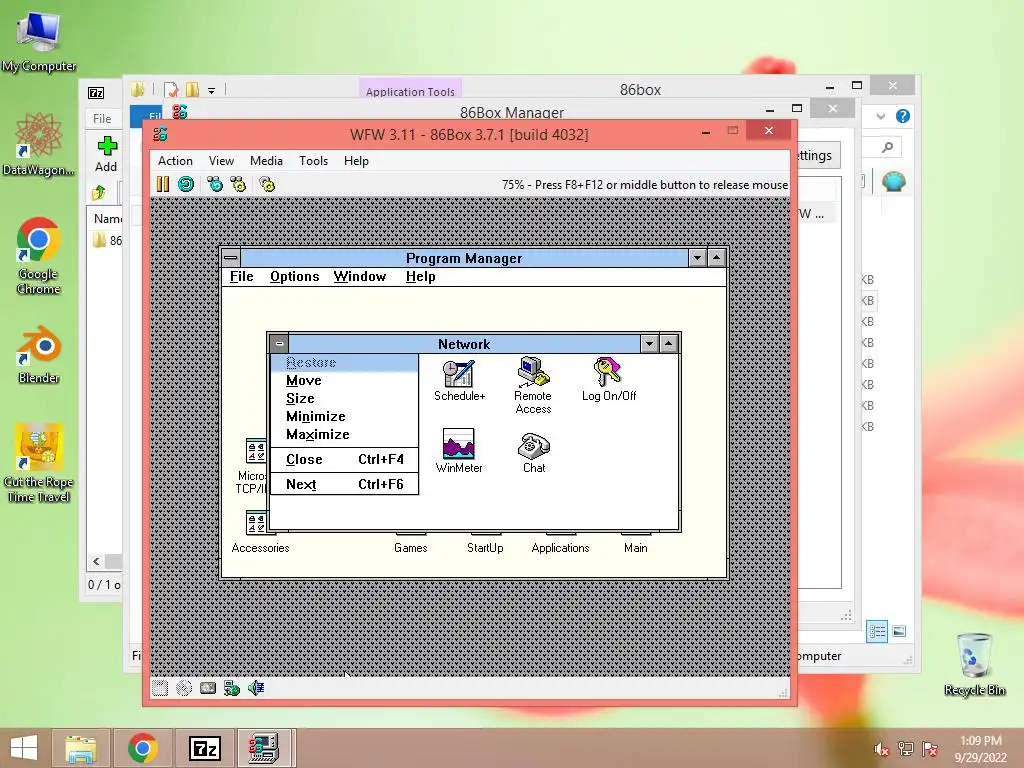
Task: Select Cut the Rope Time Travel shortcut
Action: (x=39, y=463)
